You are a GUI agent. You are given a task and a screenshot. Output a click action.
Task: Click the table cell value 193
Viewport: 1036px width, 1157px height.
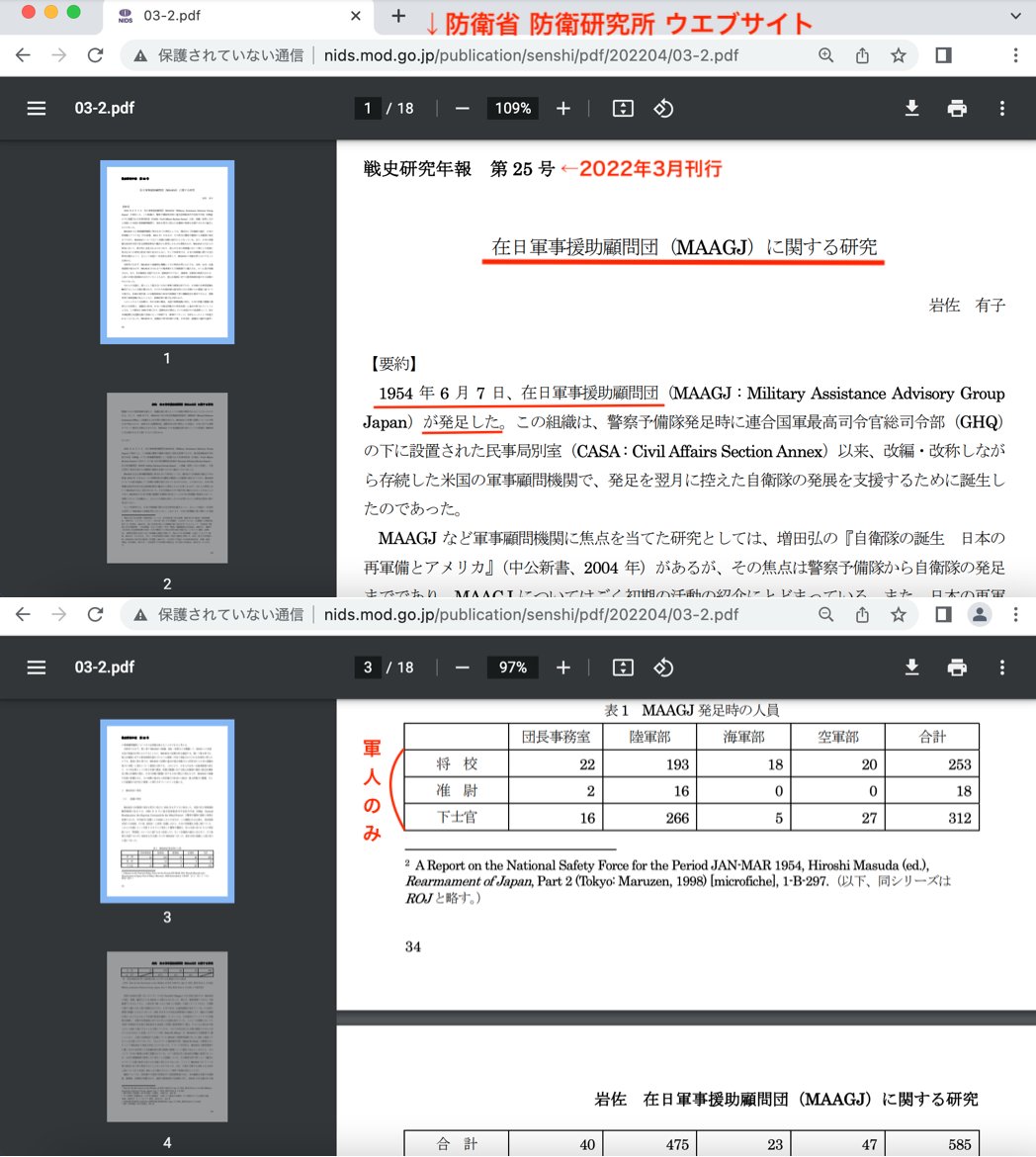point(677,764)
